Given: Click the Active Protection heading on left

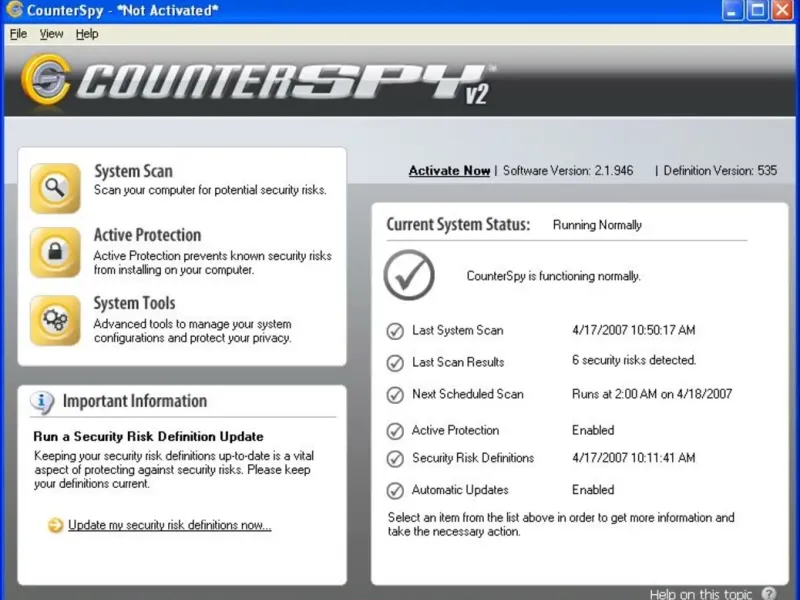Looking at the screenshot, I should tap(147, 235).
